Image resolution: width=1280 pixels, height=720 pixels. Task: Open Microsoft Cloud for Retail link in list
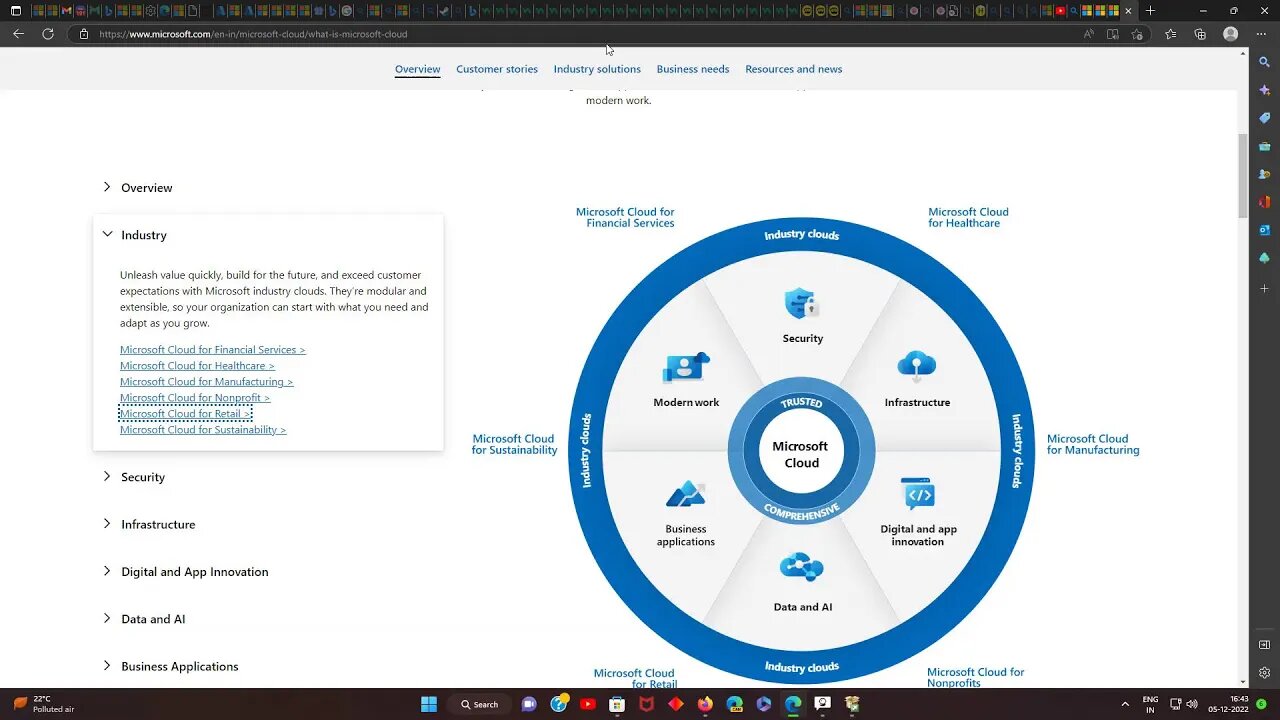[x=185, y=414]
